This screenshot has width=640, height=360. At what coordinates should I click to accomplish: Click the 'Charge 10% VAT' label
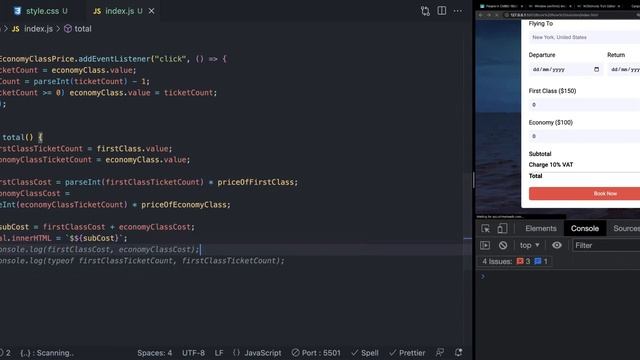[x=551, y=165]
